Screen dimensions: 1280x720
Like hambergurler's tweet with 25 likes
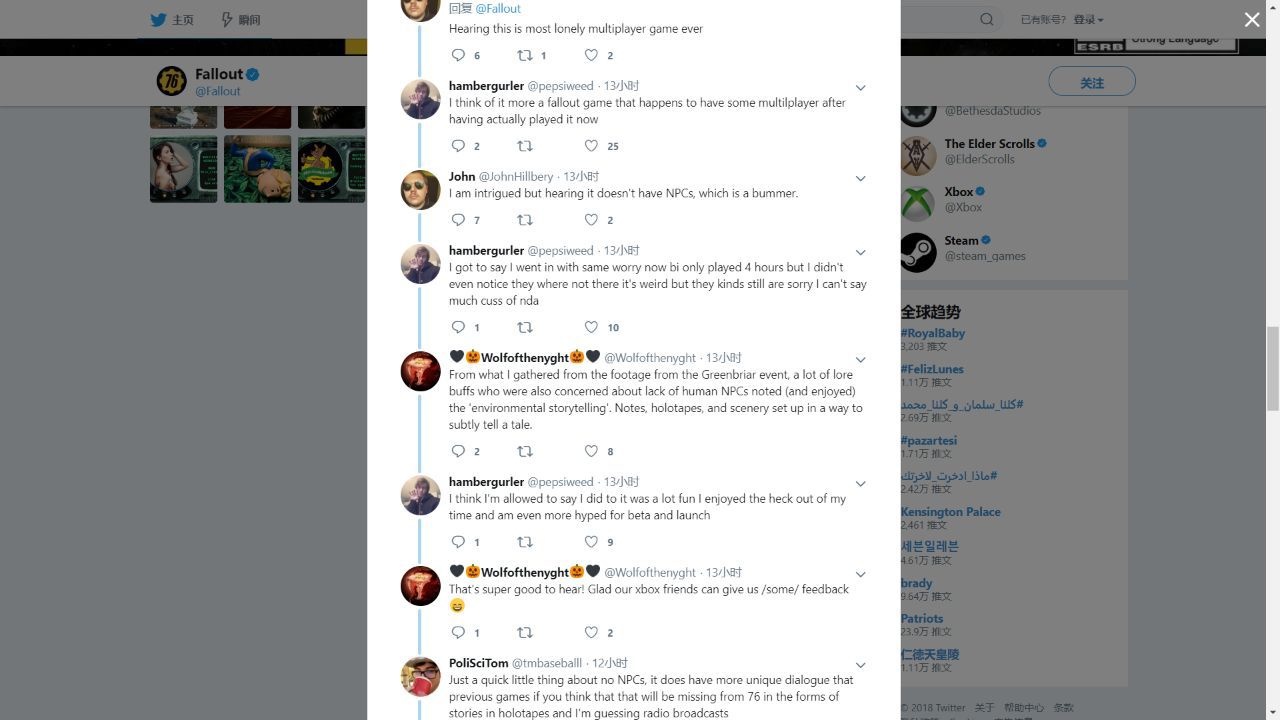(x=591, y=146)
